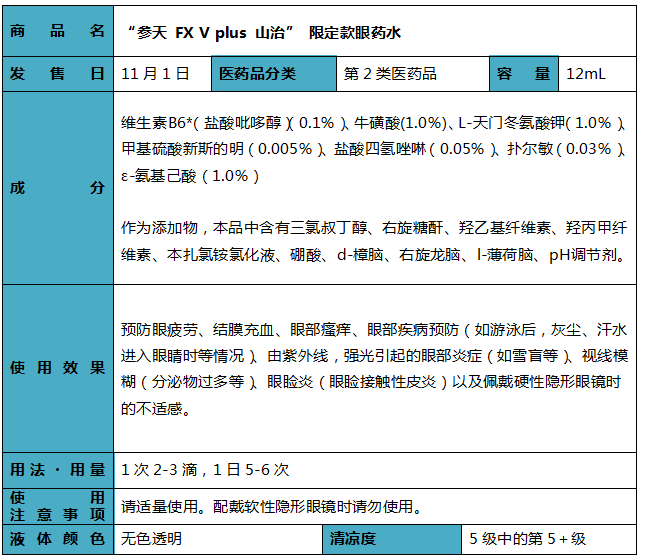
Task: Click the 液体颜色 row label
Action: pyautogui.click(x=58, y=539)
